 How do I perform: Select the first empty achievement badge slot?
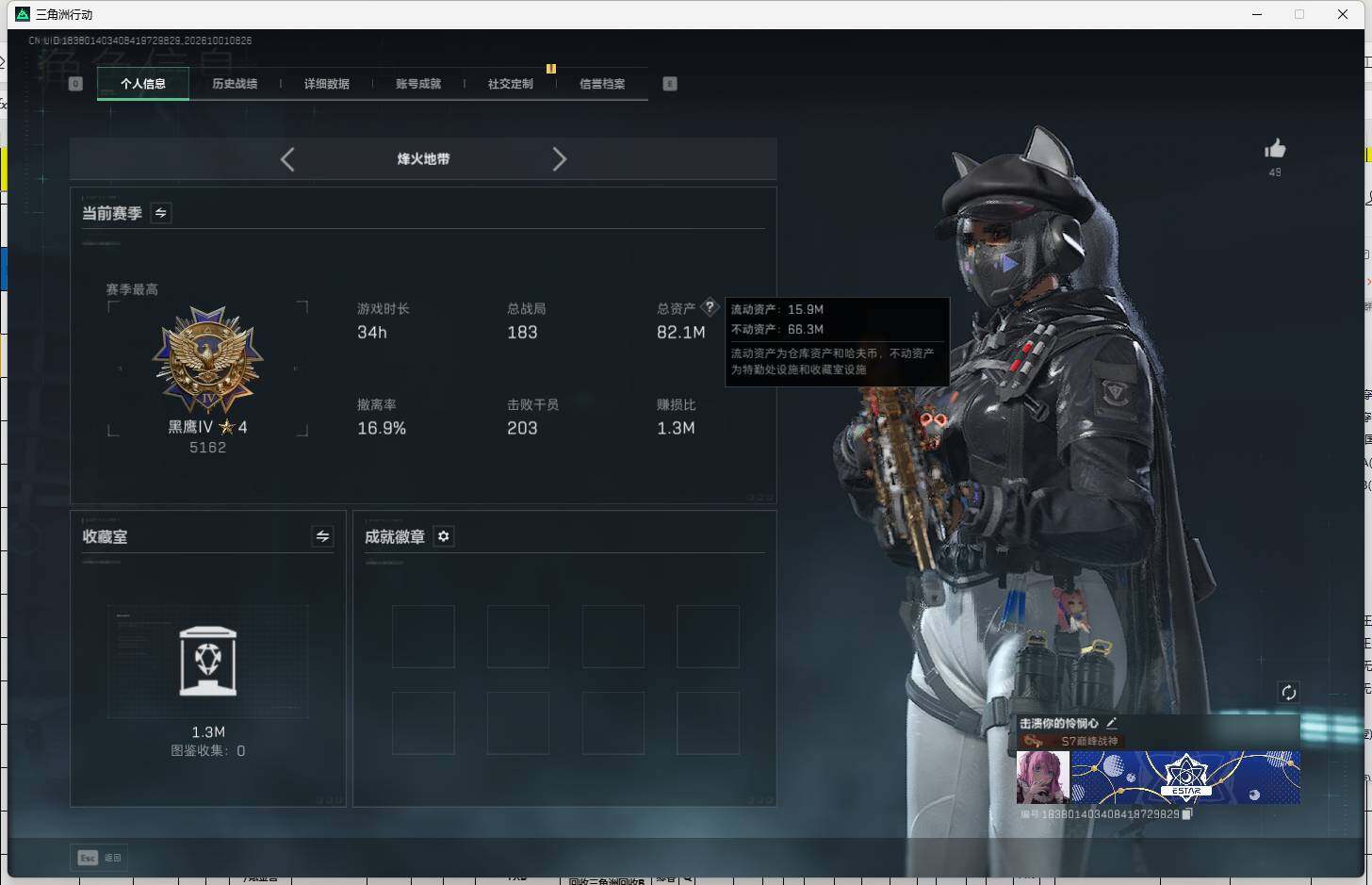pyautogui.click(x=423, y=637)
